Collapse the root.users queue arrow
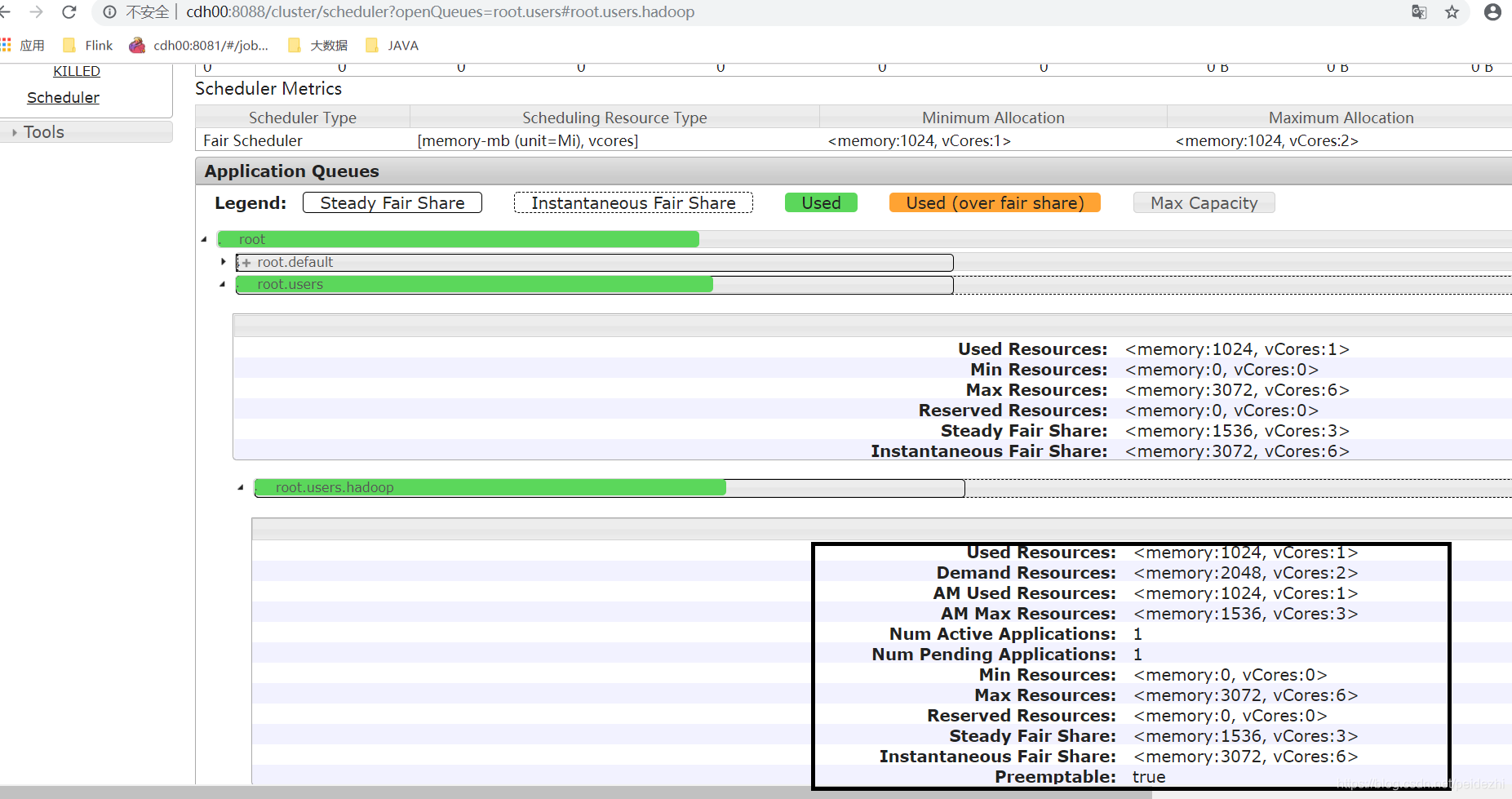The width and height of the screenshot is (1512, 799). (222, 284)
